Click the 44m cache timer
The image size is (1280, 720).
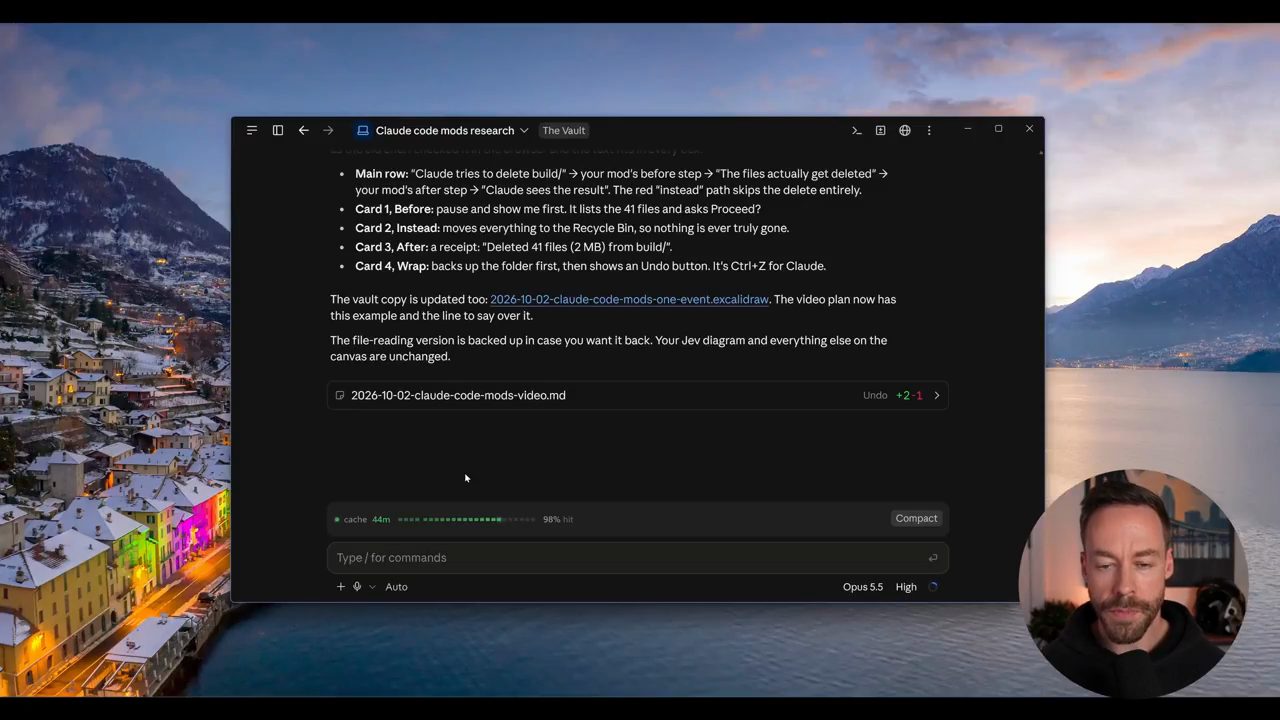[x=381, y=519]
